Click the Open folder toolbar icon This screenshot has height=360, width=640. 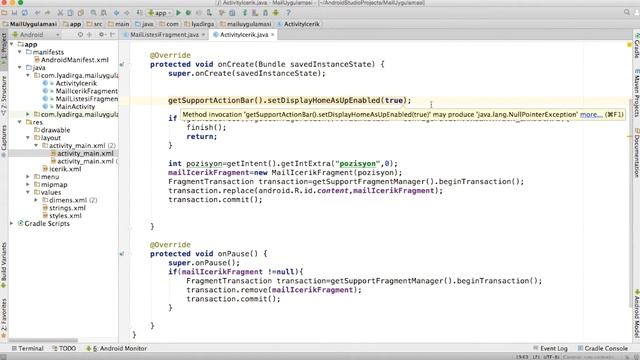[x=4, y=13]
